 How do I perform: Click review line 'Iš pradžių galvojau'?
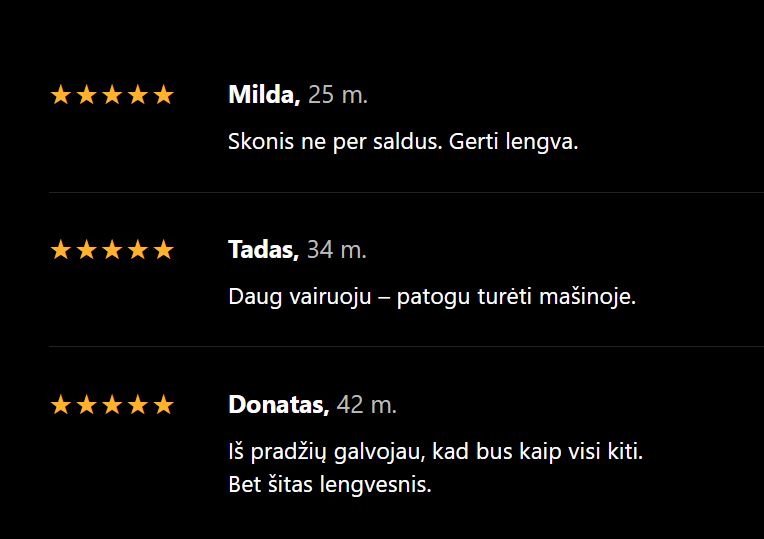[435, 452]
